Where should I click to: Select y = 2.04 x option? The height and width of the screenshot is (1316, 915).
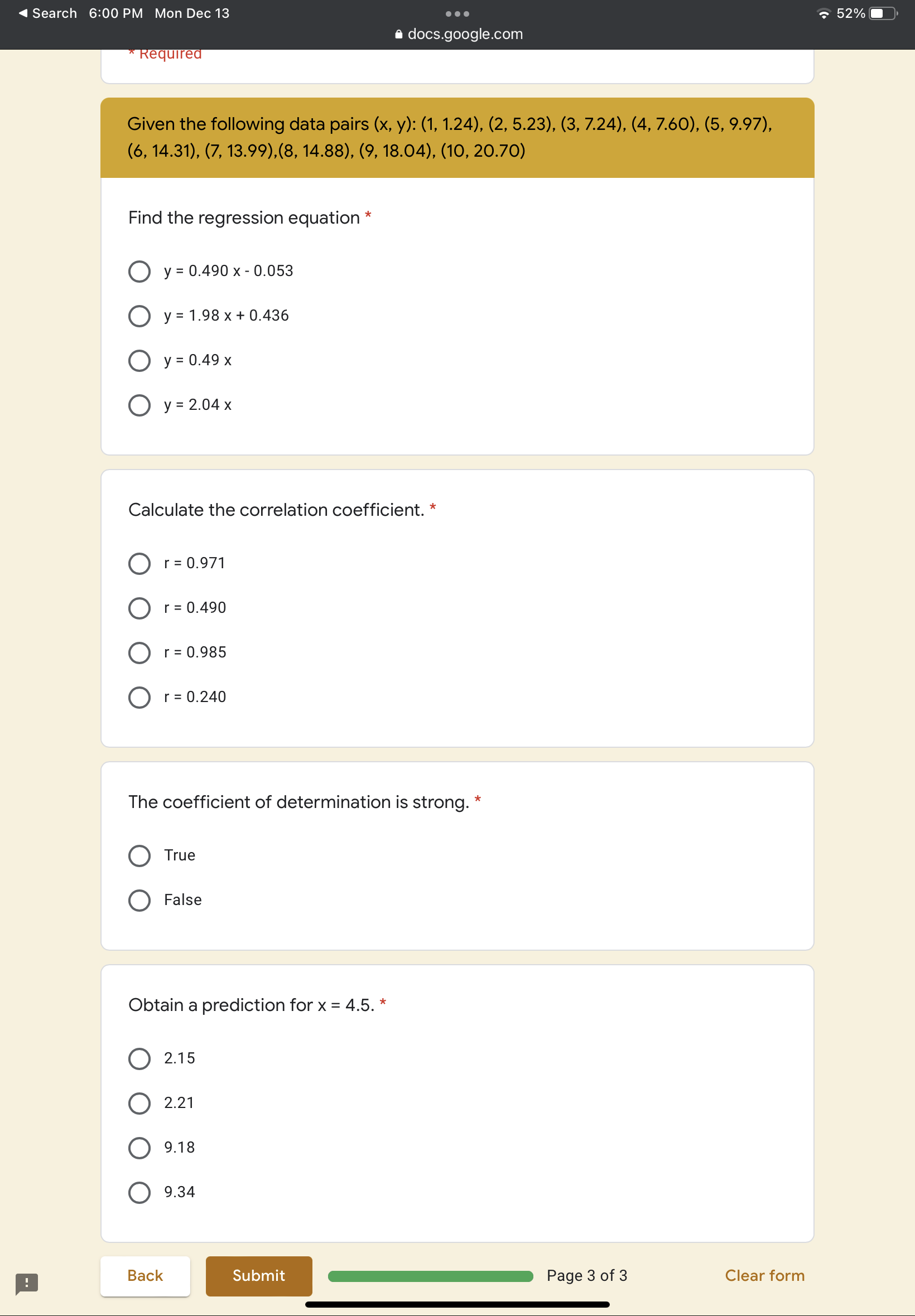pos(139,405)
